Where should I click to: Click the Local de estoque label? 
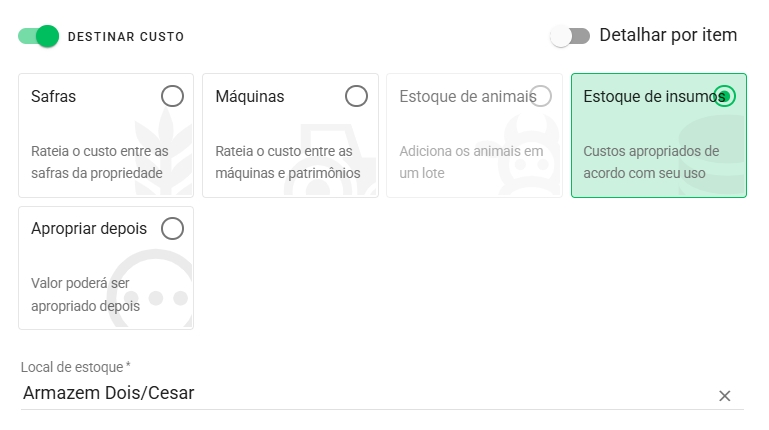tap(76, 367)
